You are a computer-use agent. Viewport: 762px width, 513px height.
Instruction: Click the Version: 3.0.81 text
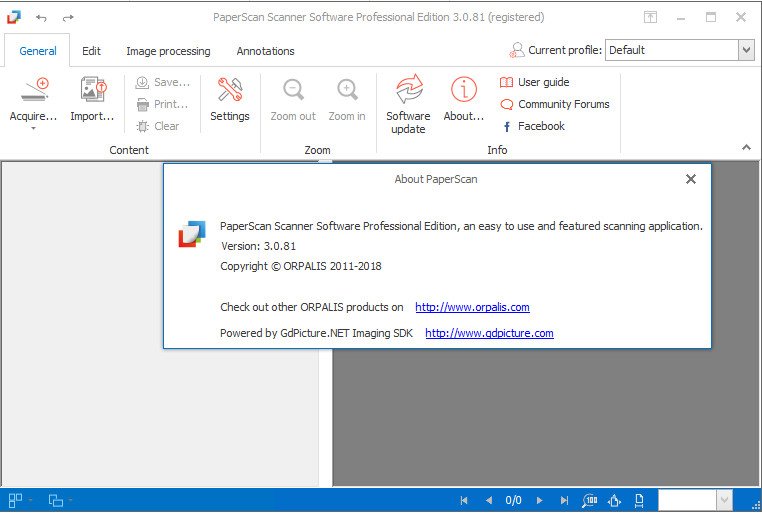[x=259, y=246]
